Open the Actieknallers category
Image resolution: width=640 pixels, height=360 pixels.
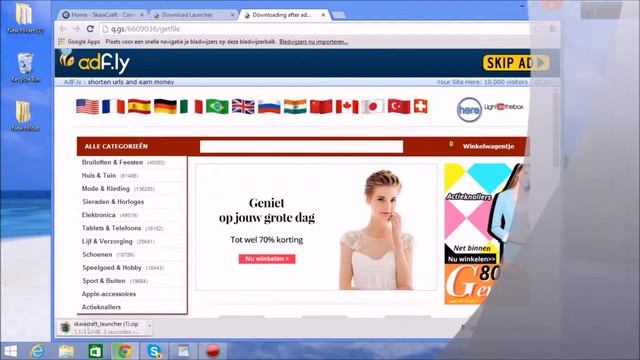pyautogui.click(x=101, y=307)
